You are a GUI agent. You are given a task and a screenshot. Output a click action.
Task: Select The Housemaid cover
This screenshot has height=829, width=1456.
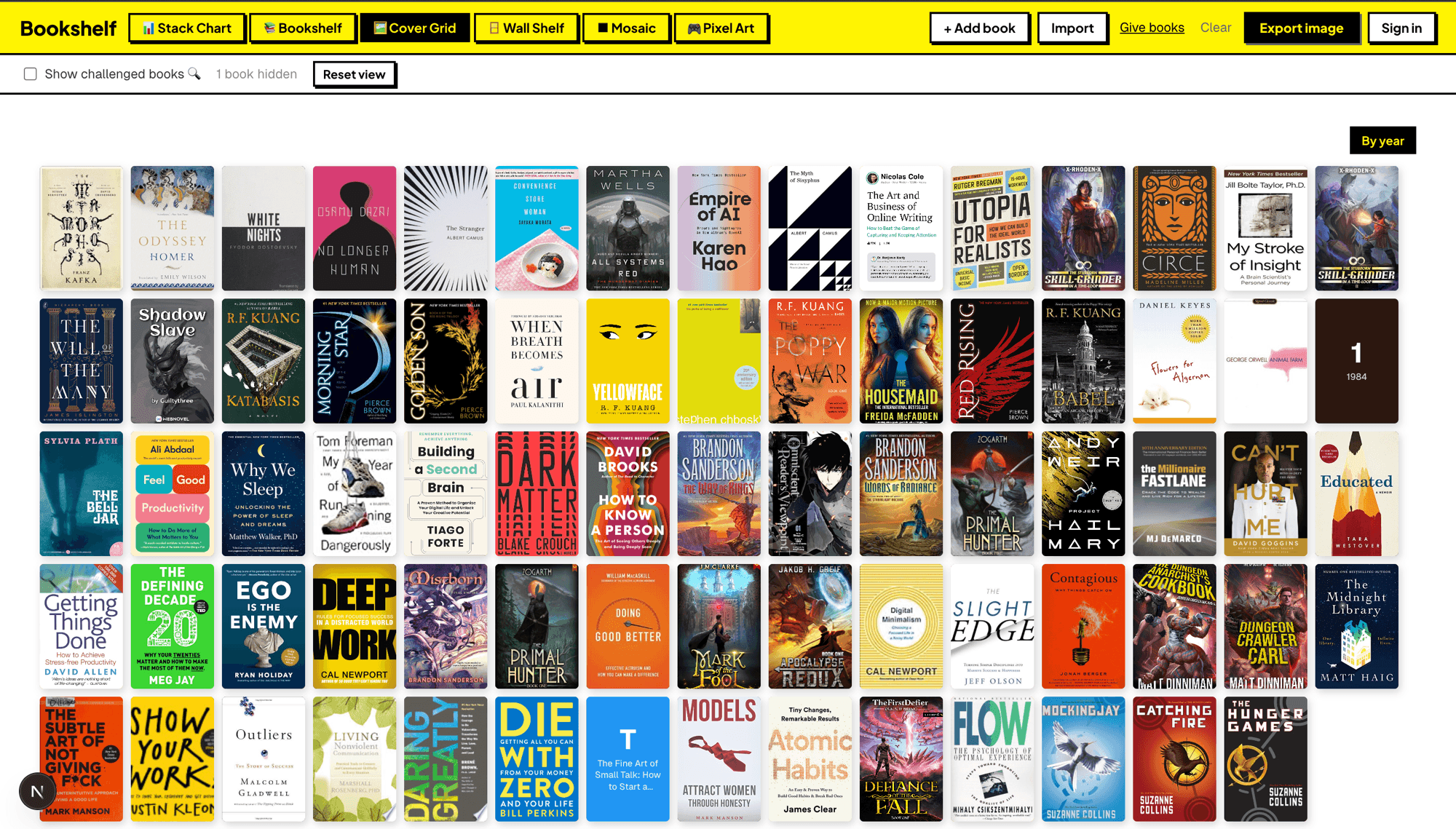coord(901,361)
